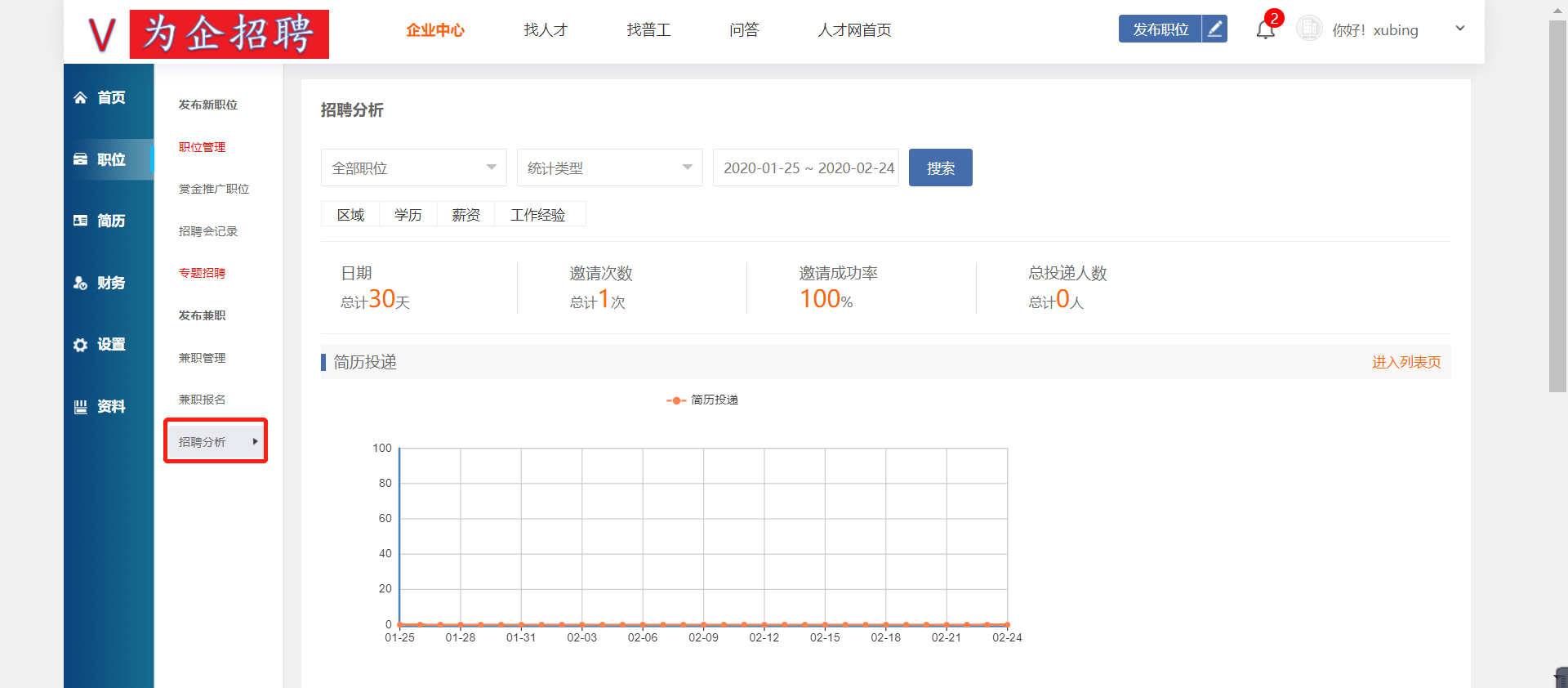Toggle the 简历投递 chart legend marker
This screenshot has width=1568, height=688.
(x=676, y=400)
